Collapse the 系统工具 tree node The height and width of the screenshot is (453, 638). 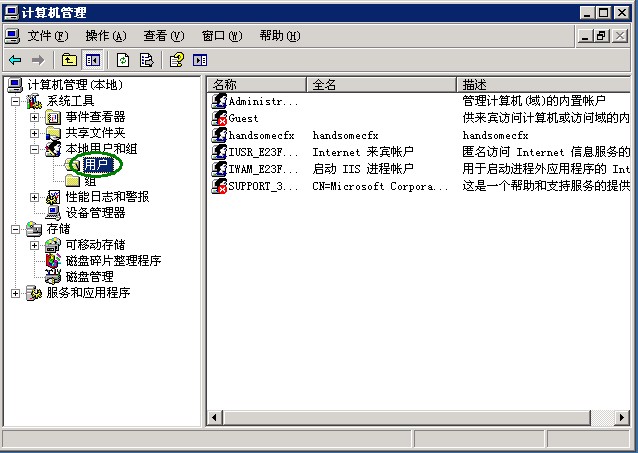(x=15, y=101)
